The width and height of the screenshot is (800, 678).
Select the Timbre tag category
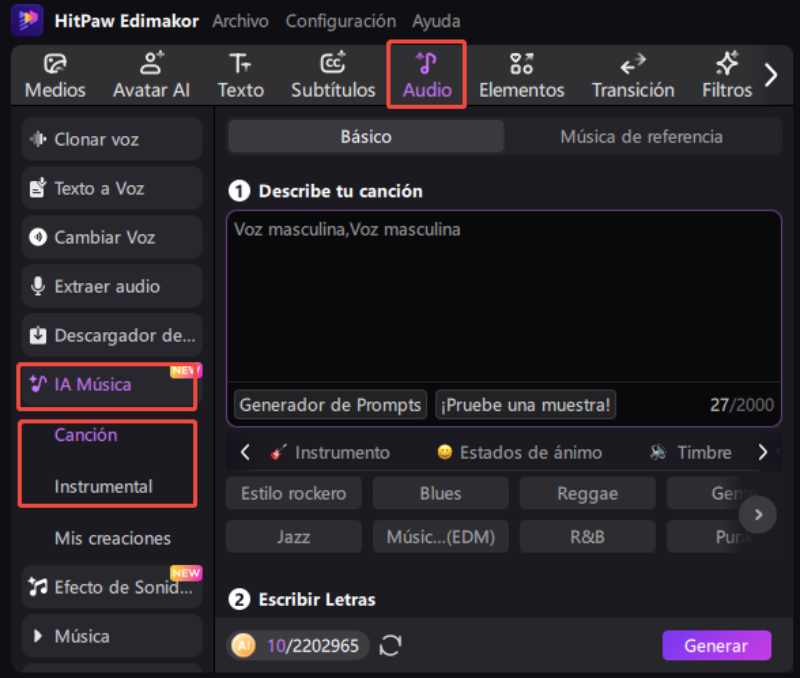click(691, 453)
